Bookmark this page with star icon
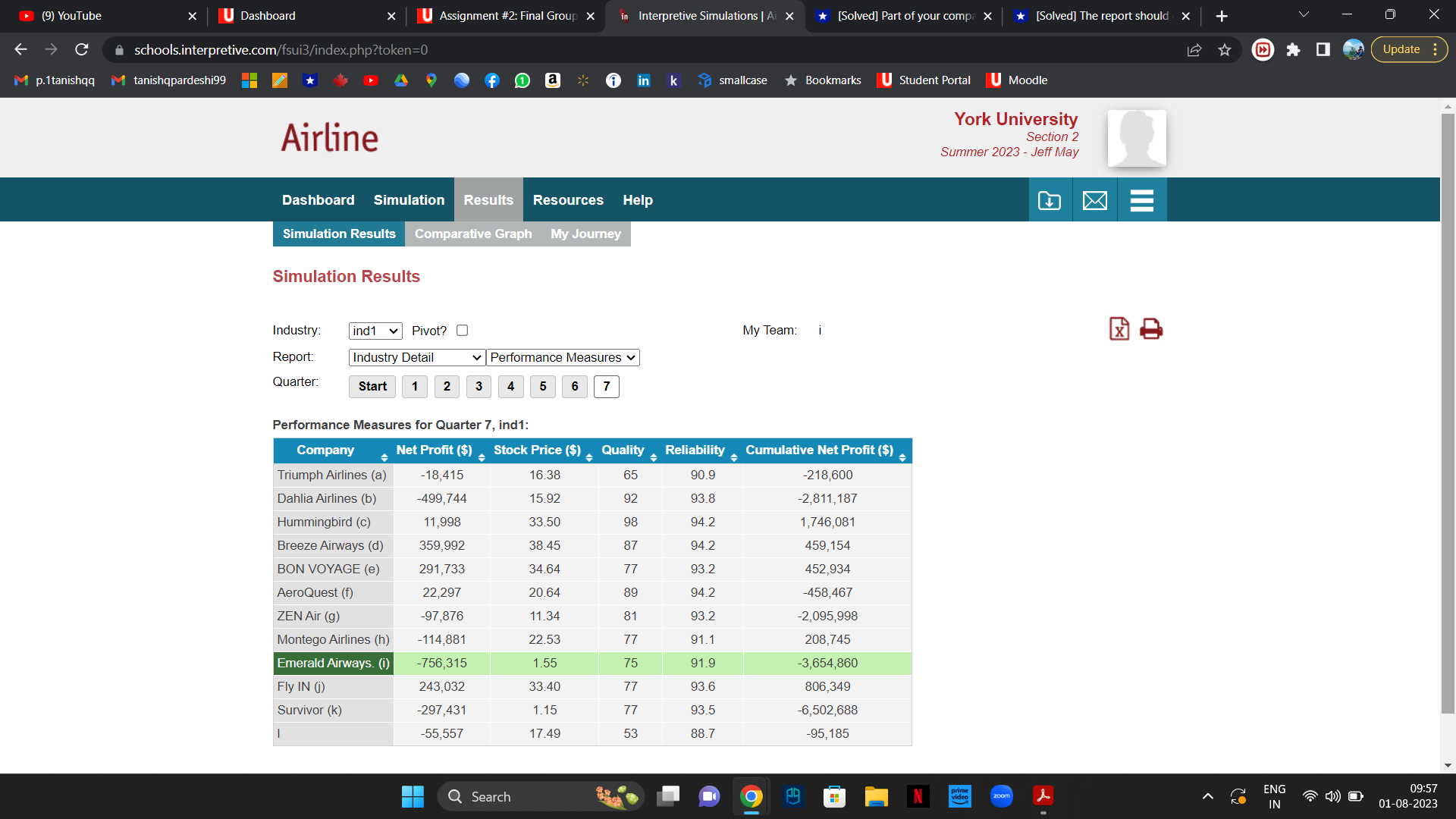Image resolution: width=1456 pixels, height=819 pixels. coord(1224,50)
